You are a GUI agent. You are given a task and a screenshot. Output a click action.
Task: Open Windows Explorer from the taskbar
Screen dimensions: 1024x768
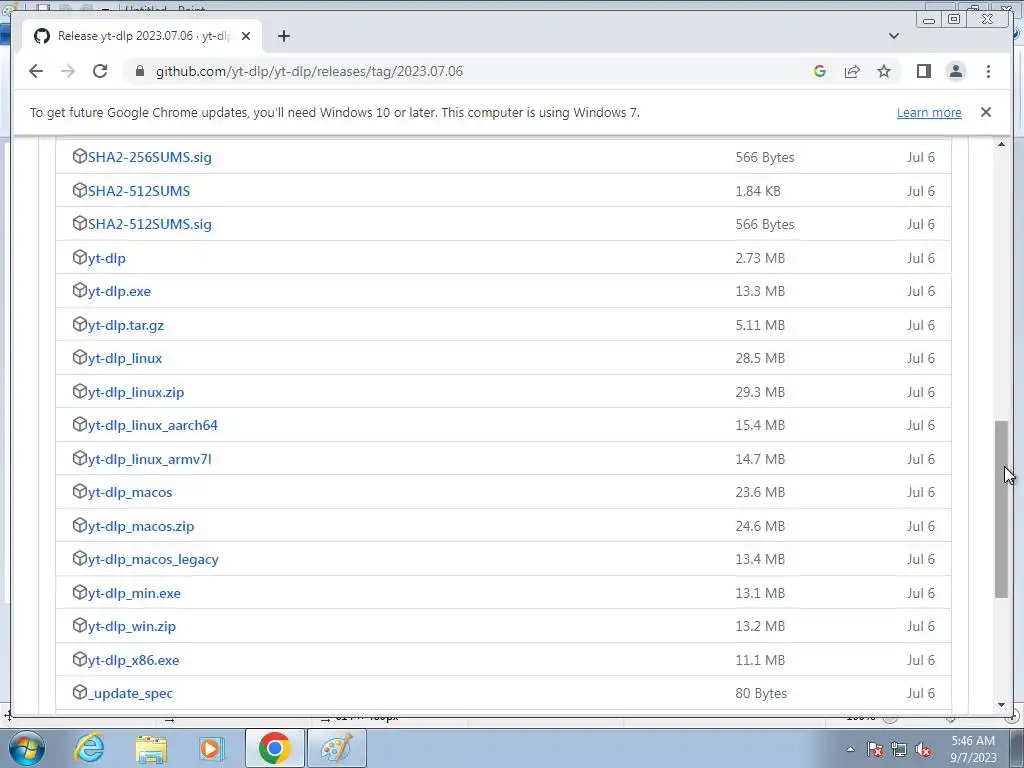tap(151, 748)
